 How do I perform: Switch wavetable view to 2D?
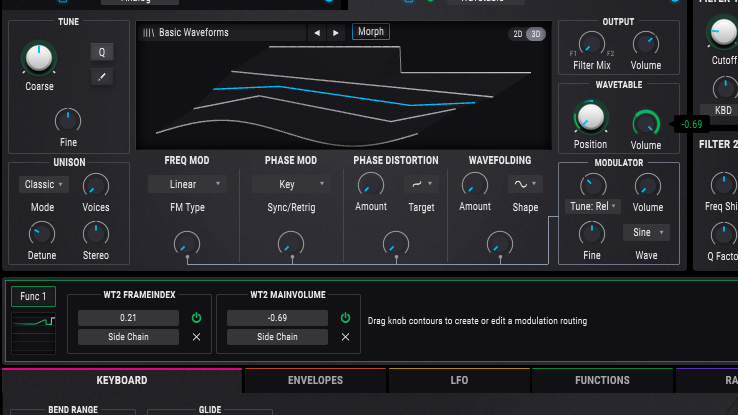518,34
